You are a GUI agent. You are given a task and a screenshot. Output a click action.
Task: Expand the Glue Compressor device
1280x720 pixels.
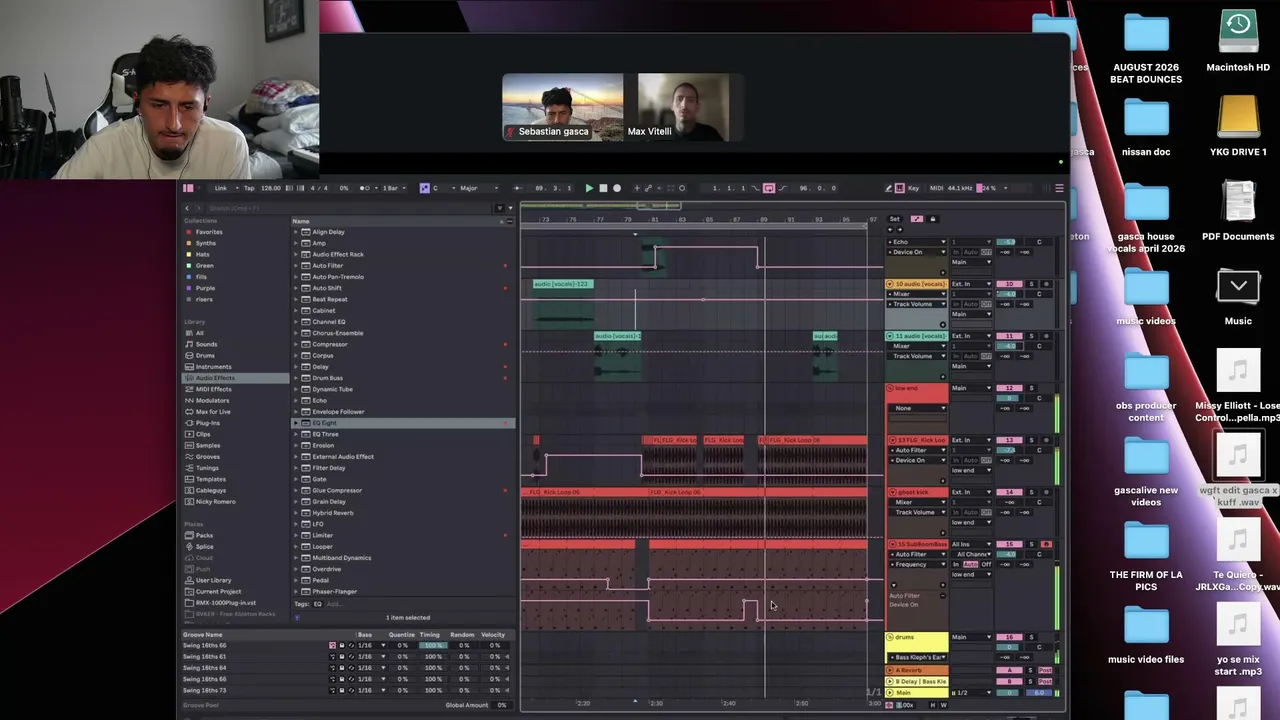297,490
